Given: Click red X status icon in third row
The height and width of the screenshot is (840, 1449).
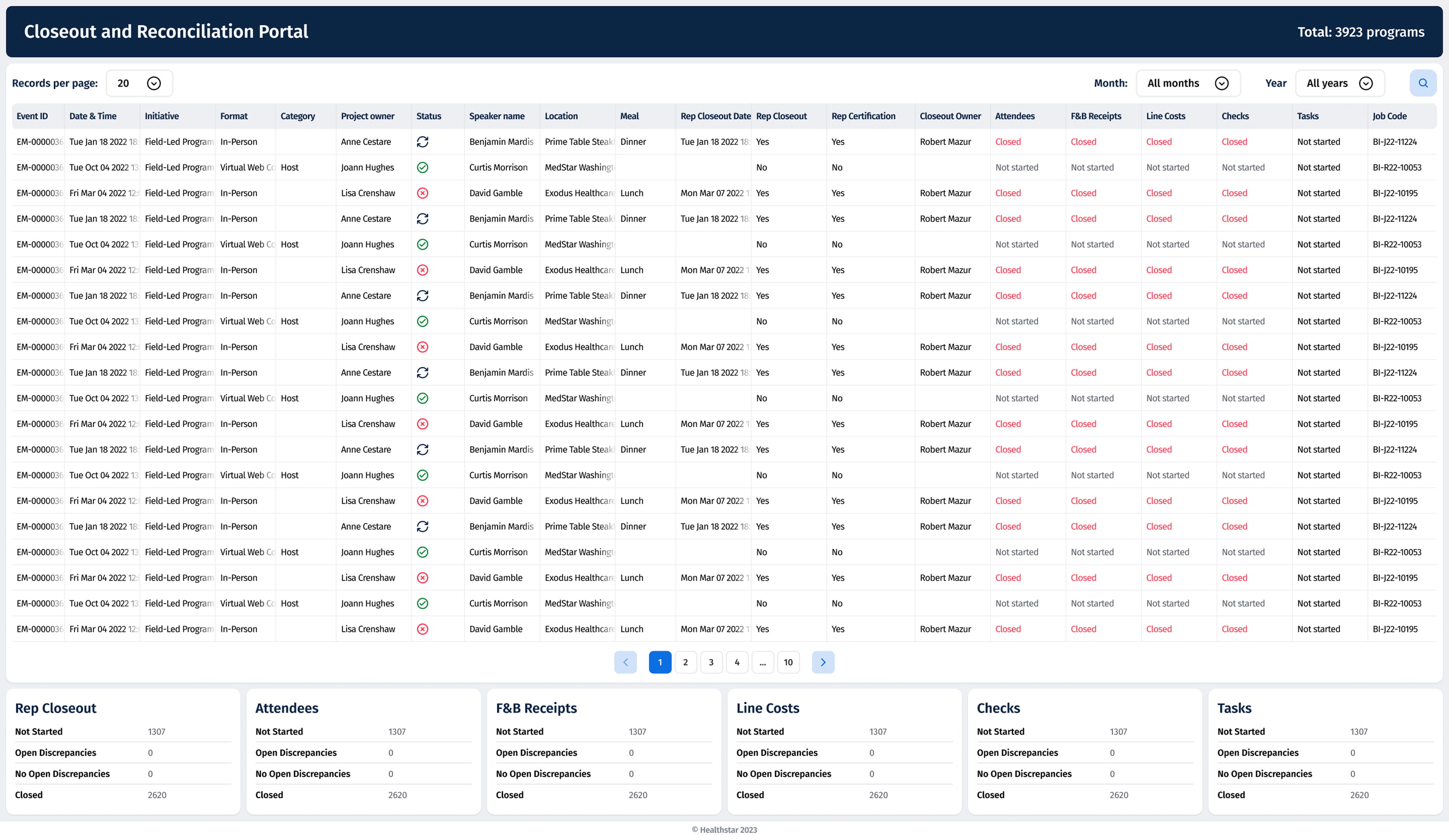Looking at the screenshot, I should (422, 193).
